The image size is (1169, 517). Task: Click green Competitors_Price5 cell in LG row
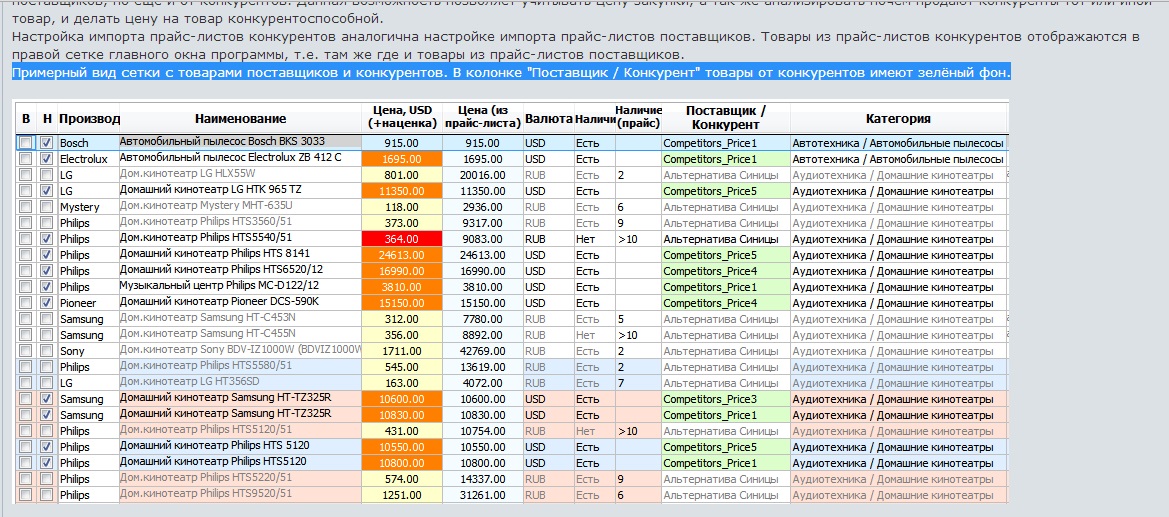point(725,191)
